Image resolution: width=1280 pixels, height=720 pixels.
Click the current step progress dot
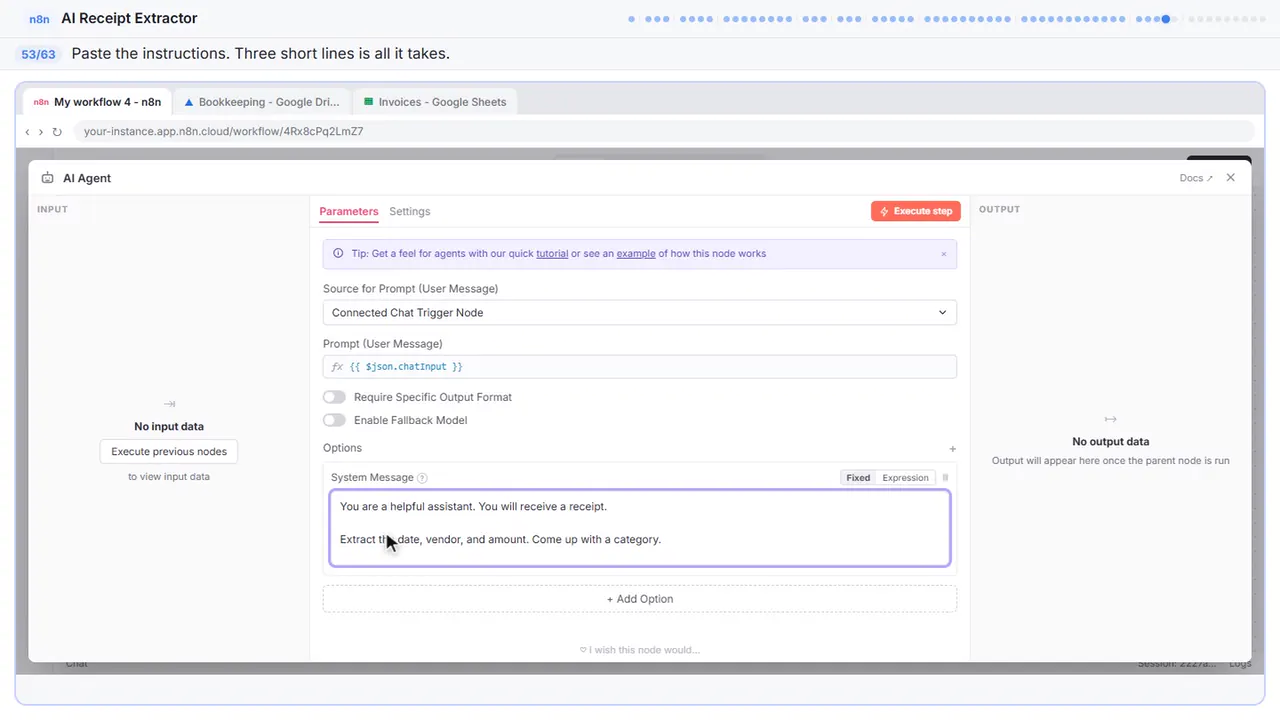(1166, 19)
